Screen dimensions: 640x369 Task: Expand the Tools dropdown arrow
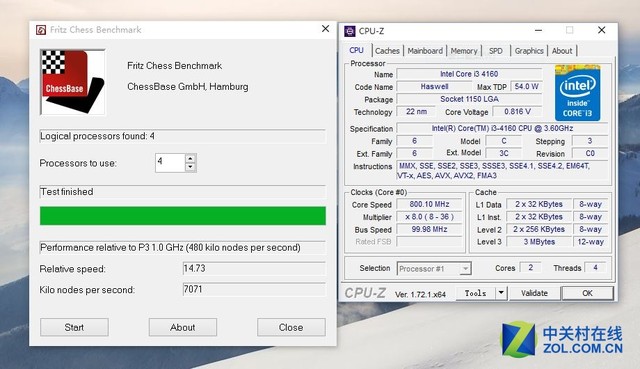501,293
